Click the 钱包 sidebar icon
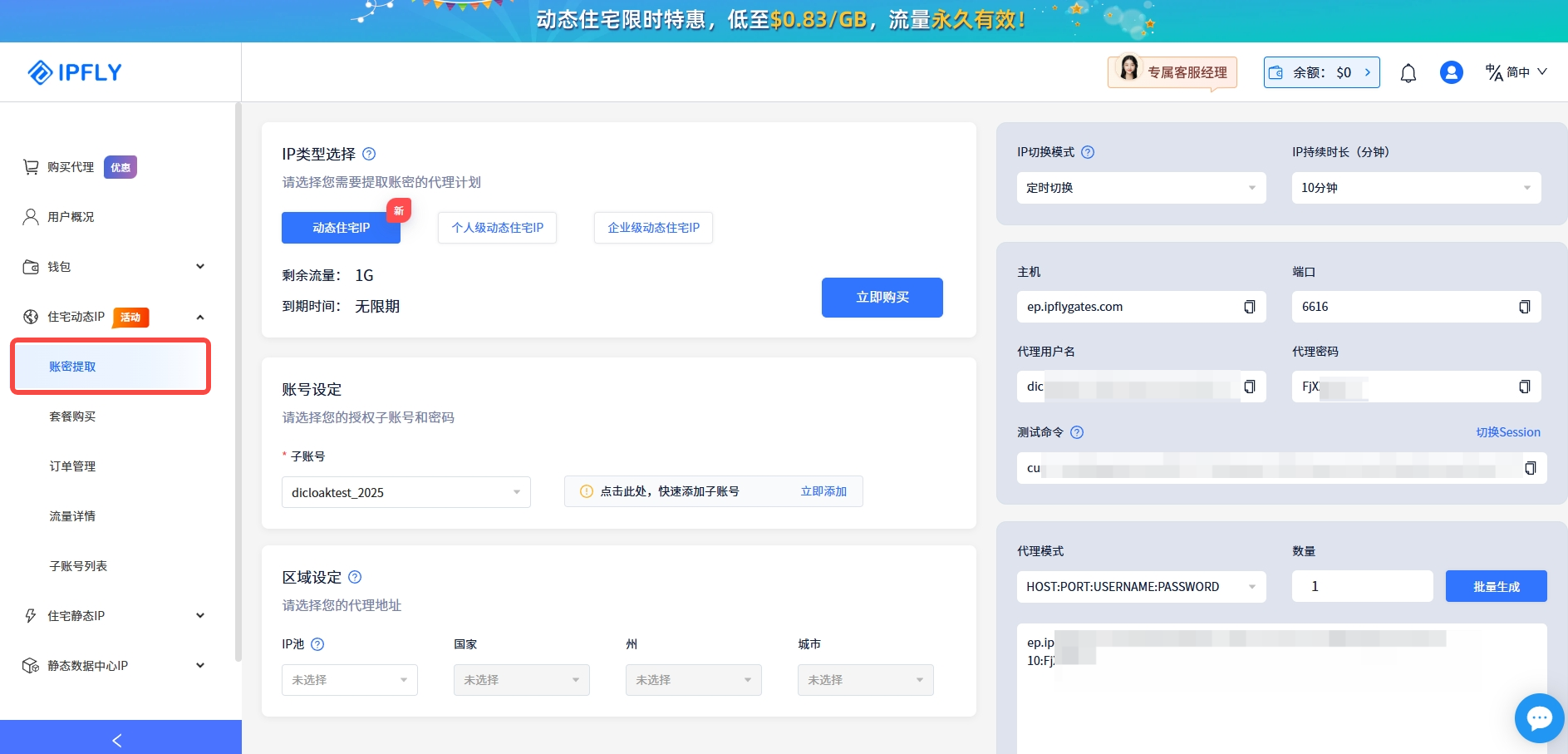1568x754 pixels. point(31,267)
